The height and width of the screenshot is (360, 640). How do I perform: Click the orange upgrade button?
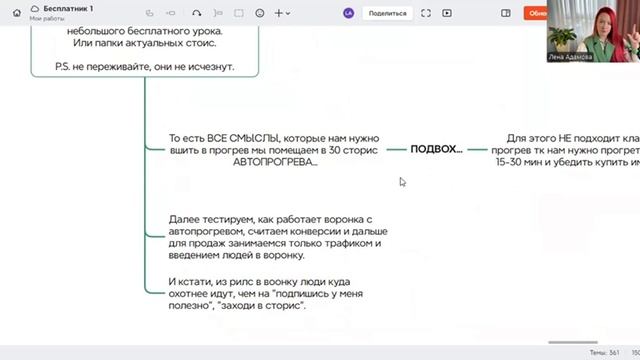click(x=536, y=13)
